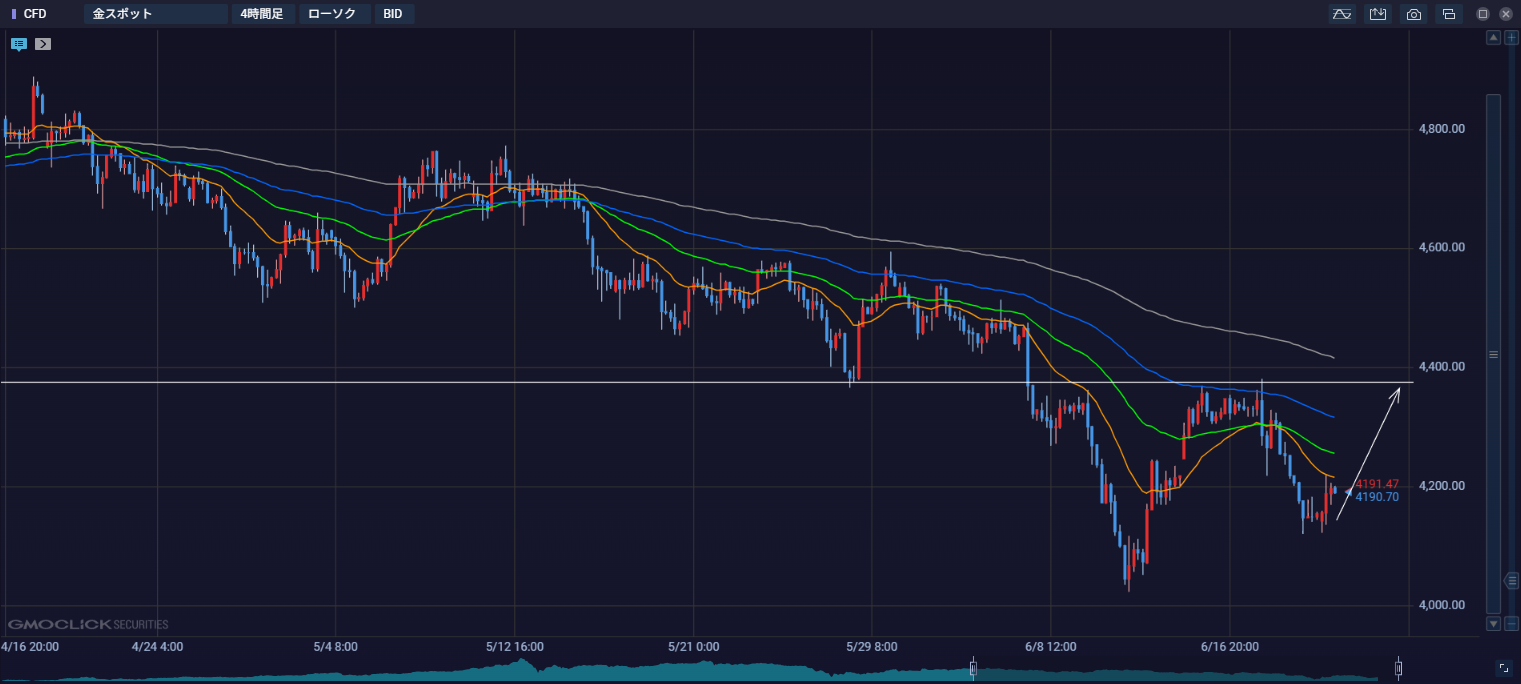Switch the BID price selector
This screenshot has width=1521, height=684.
click(394, 14)
